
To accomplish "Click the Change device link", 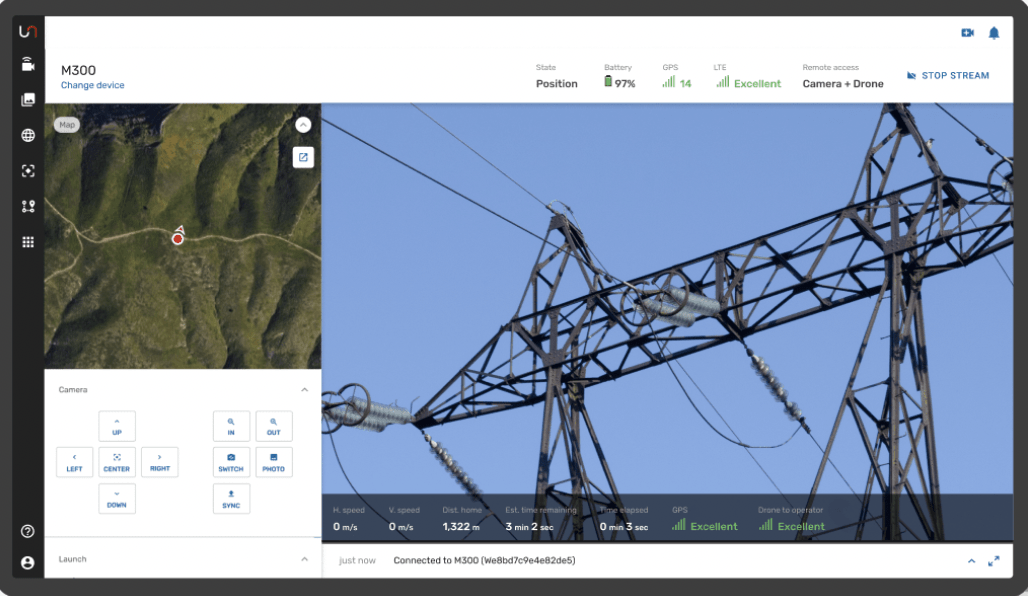I will (92, 86).
